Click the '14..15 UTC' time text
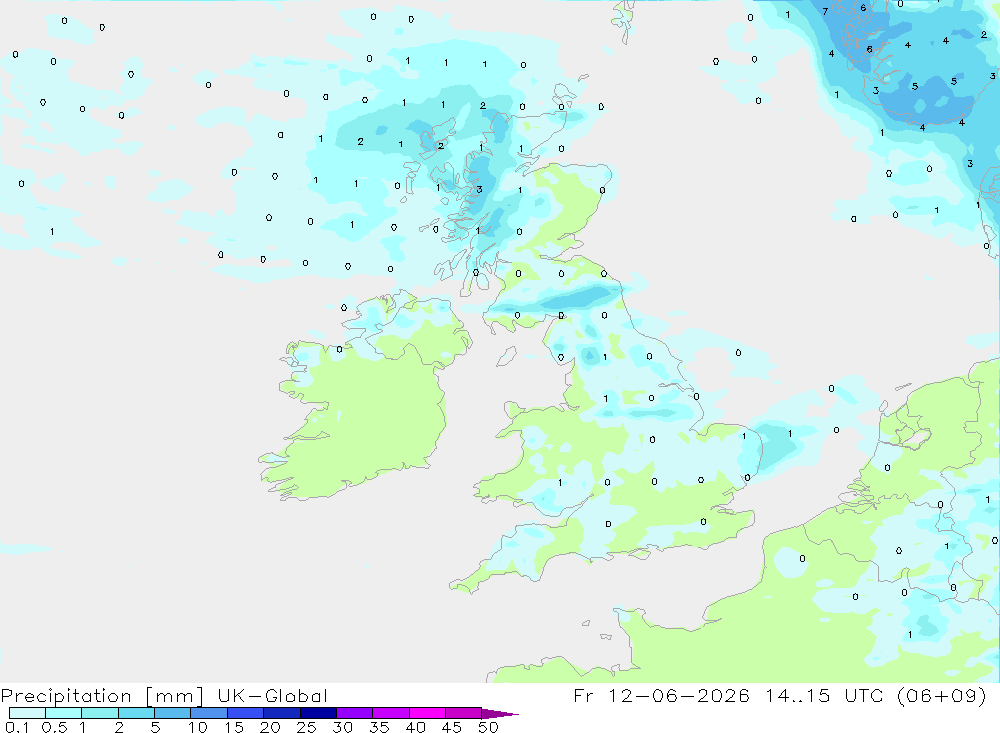This screenshot has width=1000, height=733. [x=825, y=695]
